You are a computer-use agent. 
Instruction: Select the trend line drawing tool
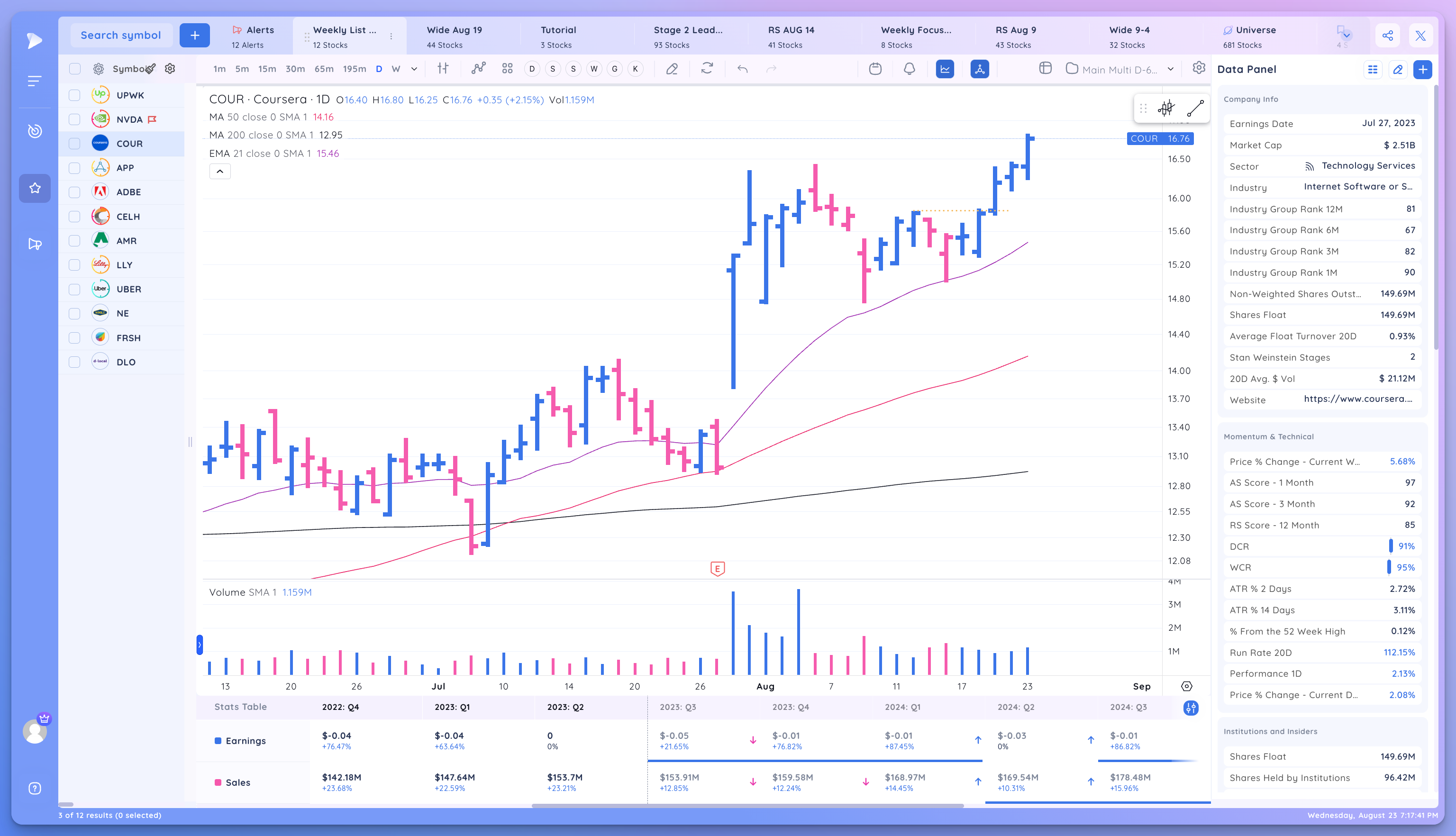pos(1195,108)
